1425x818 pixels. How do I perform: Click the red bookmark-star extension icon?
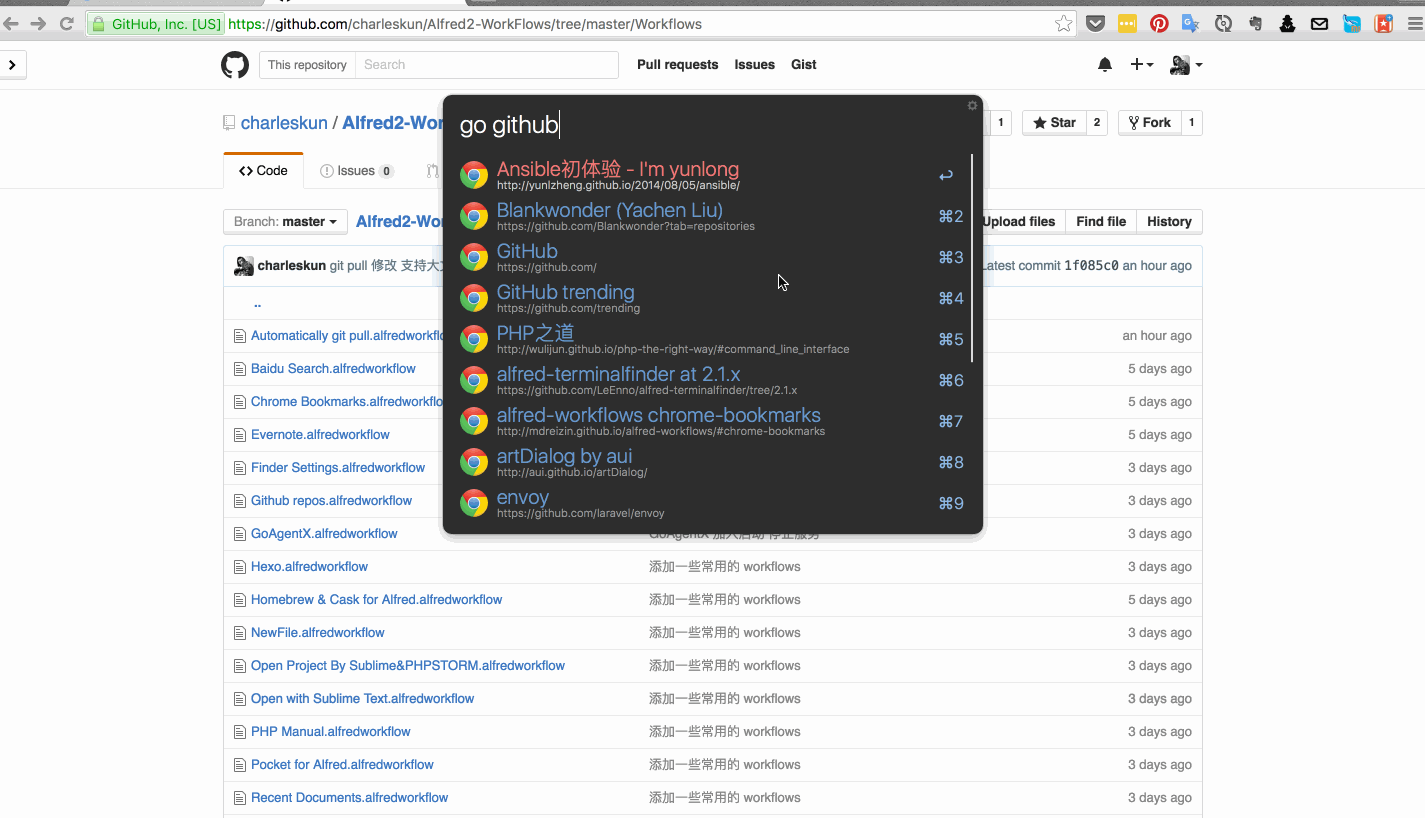(1384, 23)
